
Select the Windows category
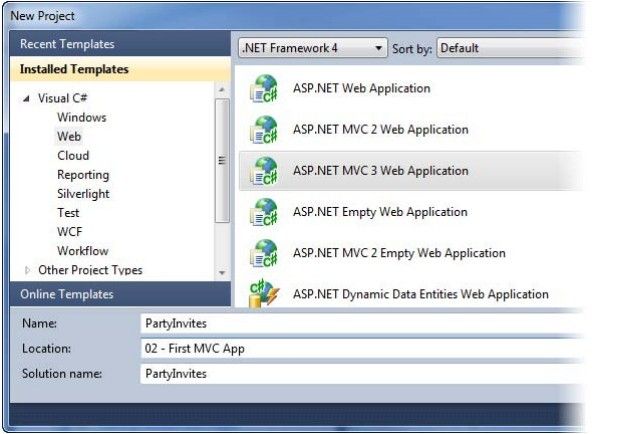click(x=81, y=117)
